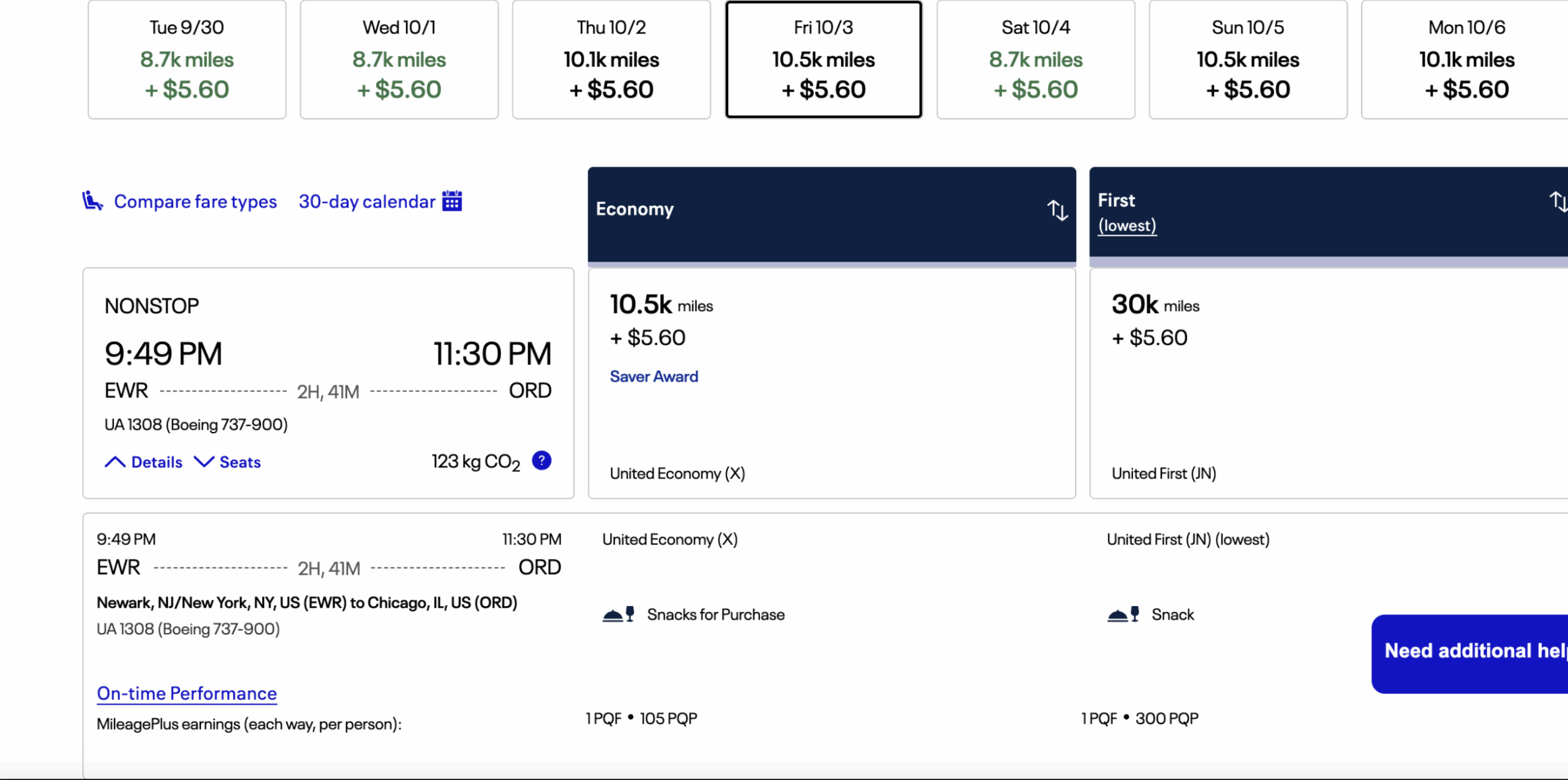
Task: Sort flights by First price arrows
Action: [x=1558, y=201]
